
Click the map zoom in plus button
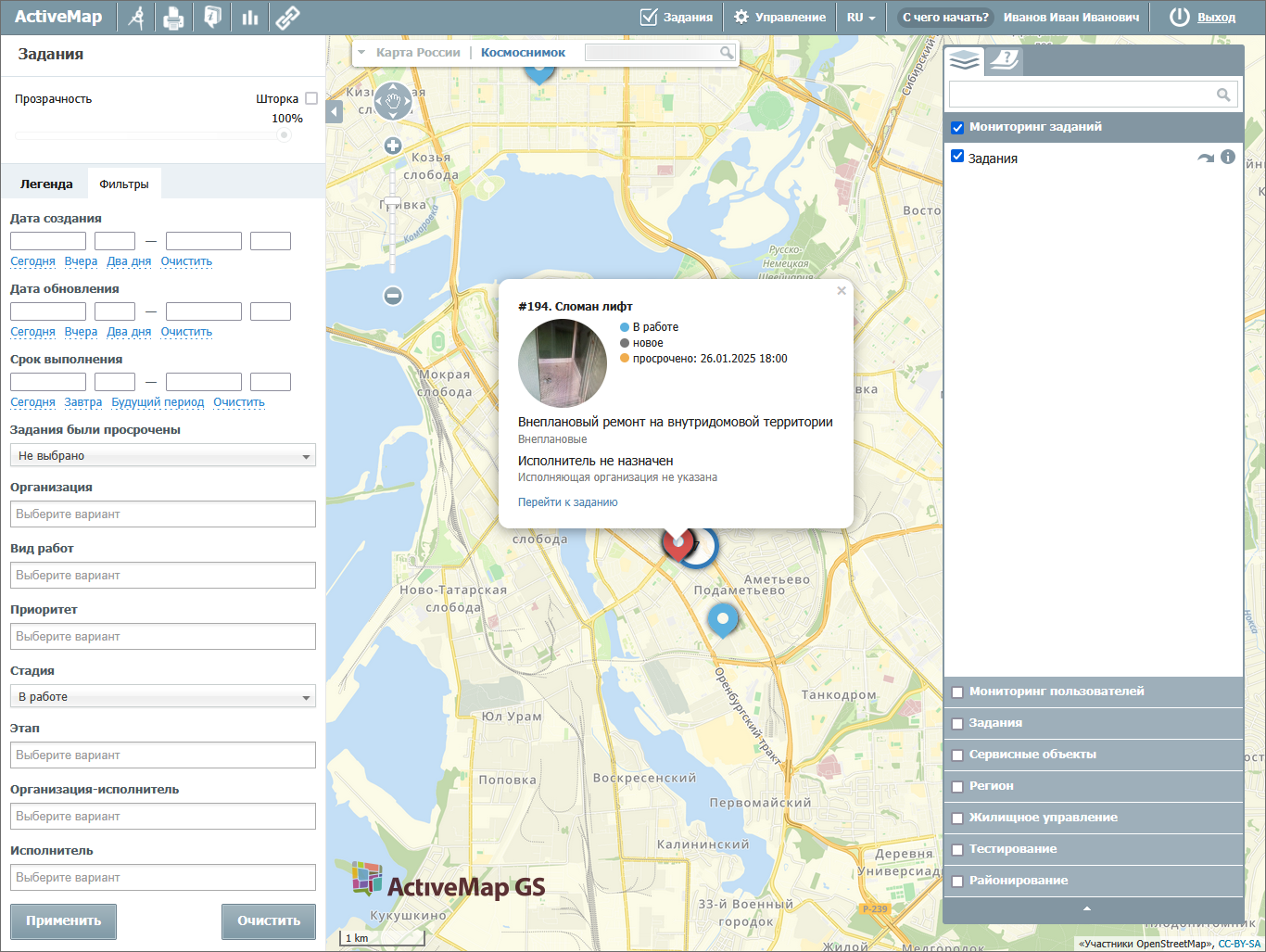pos(393,146)
